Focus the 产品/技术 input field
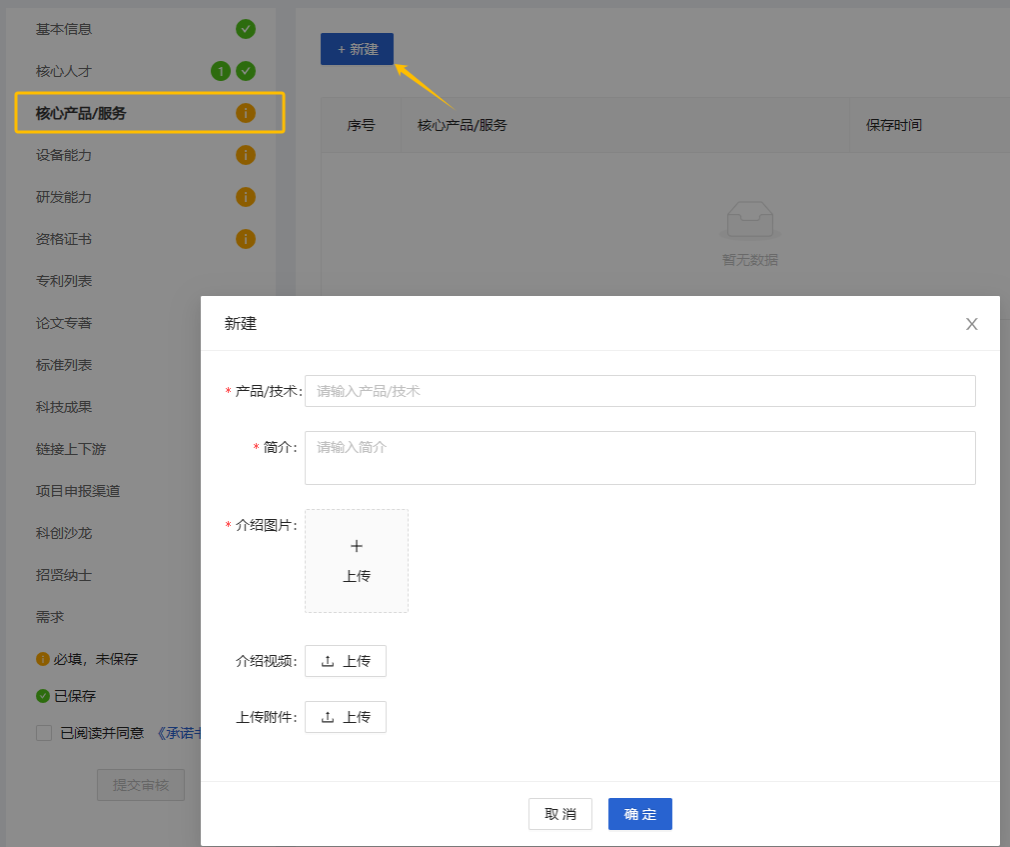 click(639, 391)
